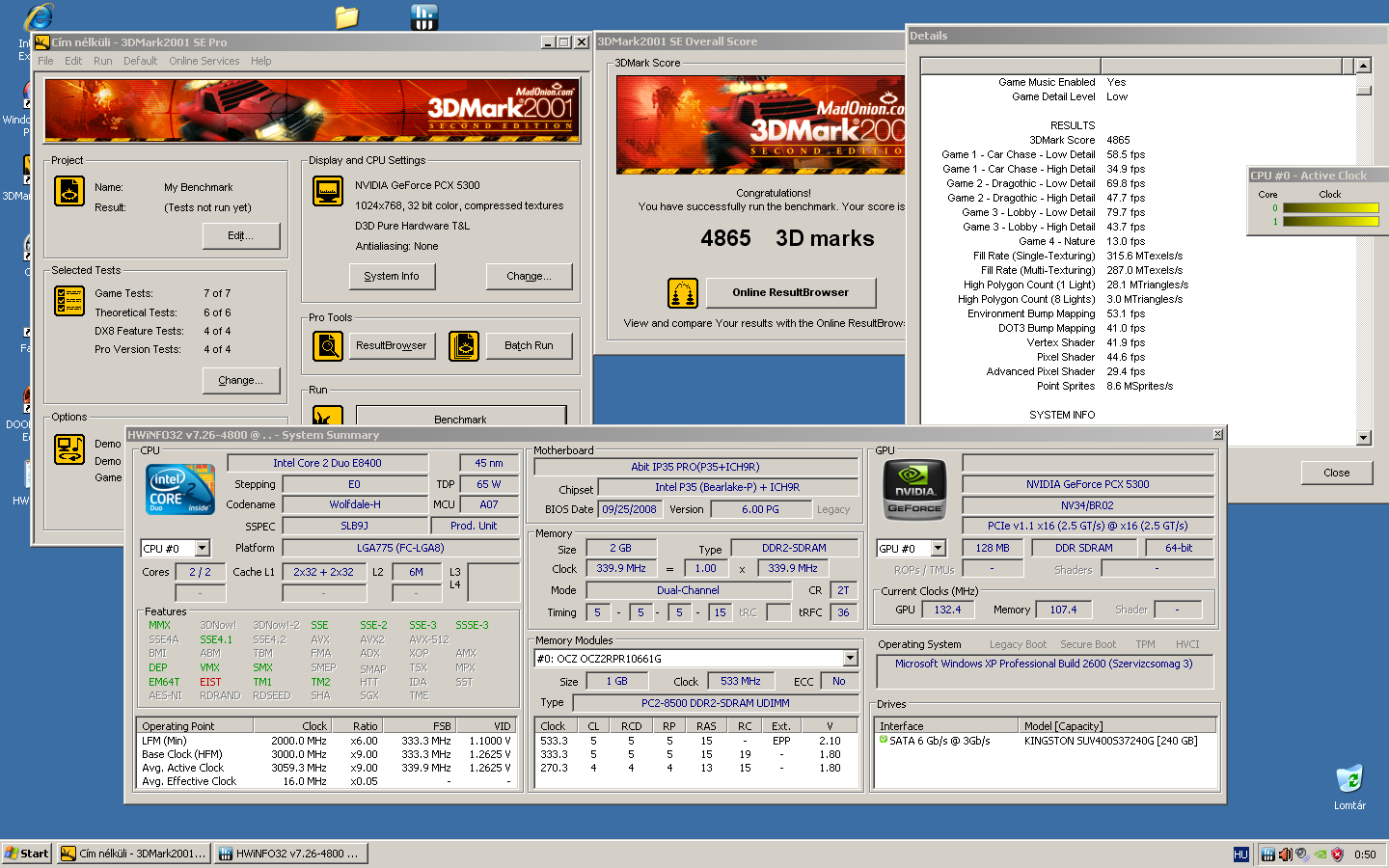This screenshot has height=868, width=1389.
Task: Click the orange volume speaker tray icon
Action: pyautogui.click(x=1285, y=854)
